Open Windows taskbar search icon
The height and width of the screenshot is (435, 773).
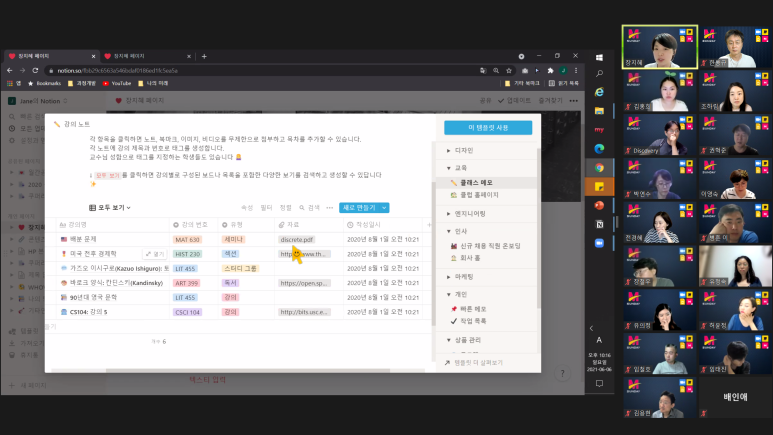pyautogui.click(x=599, y=73)
